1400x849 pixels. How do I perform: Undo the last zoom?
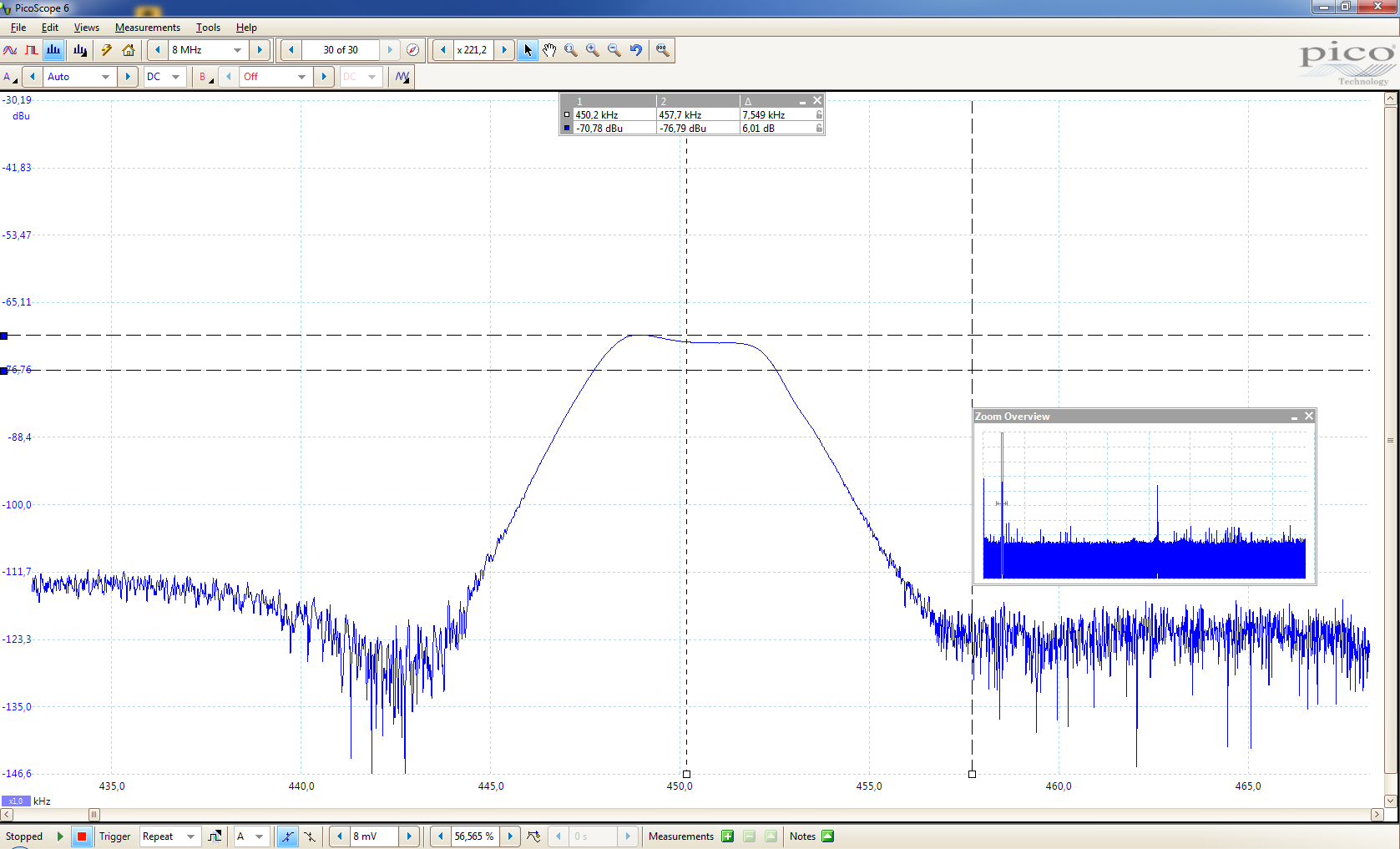point(636,50)
